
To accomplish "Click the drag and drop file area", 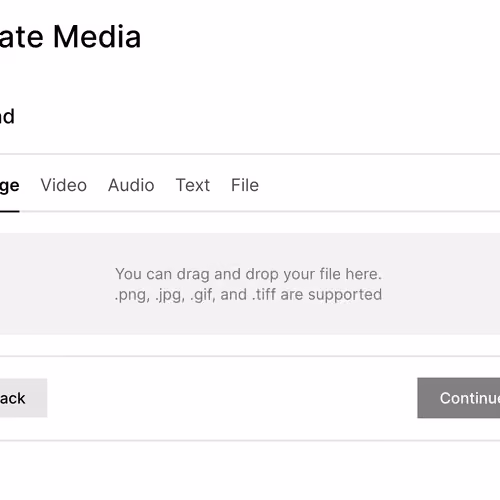I will click(x=250, y=284).
